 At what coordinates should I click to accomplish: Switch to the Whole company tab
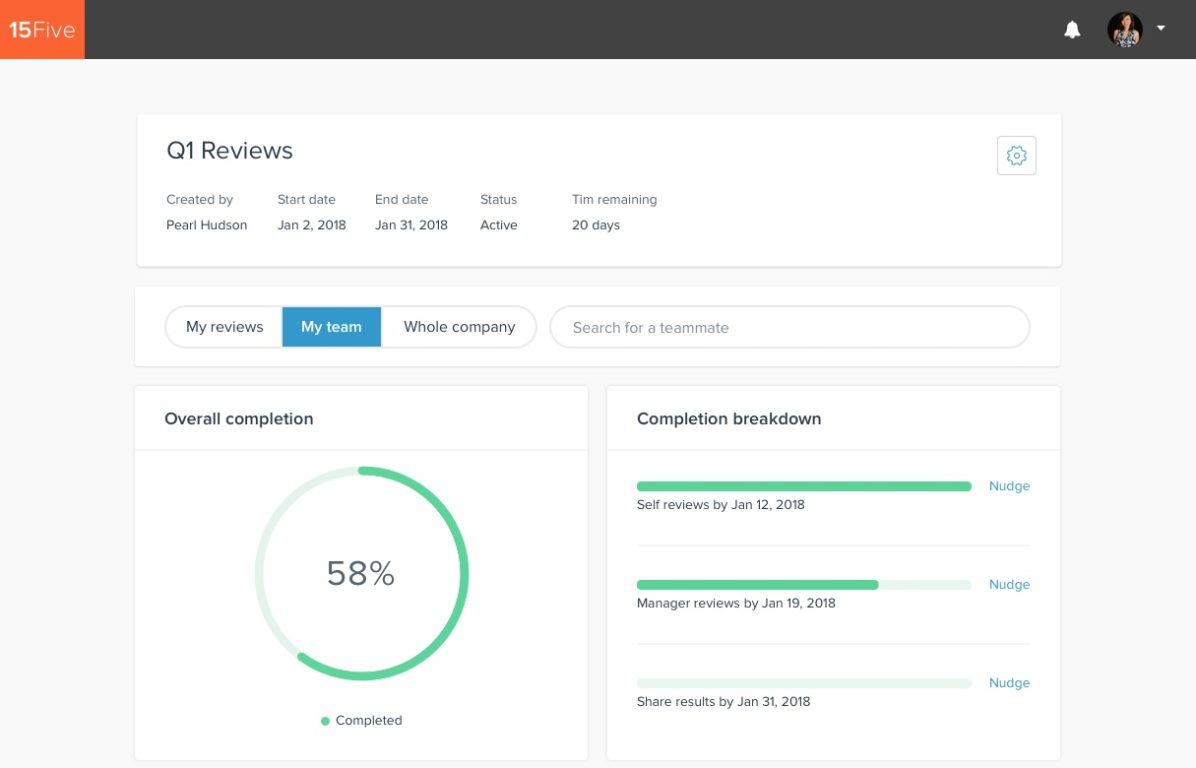coord(459,327)
